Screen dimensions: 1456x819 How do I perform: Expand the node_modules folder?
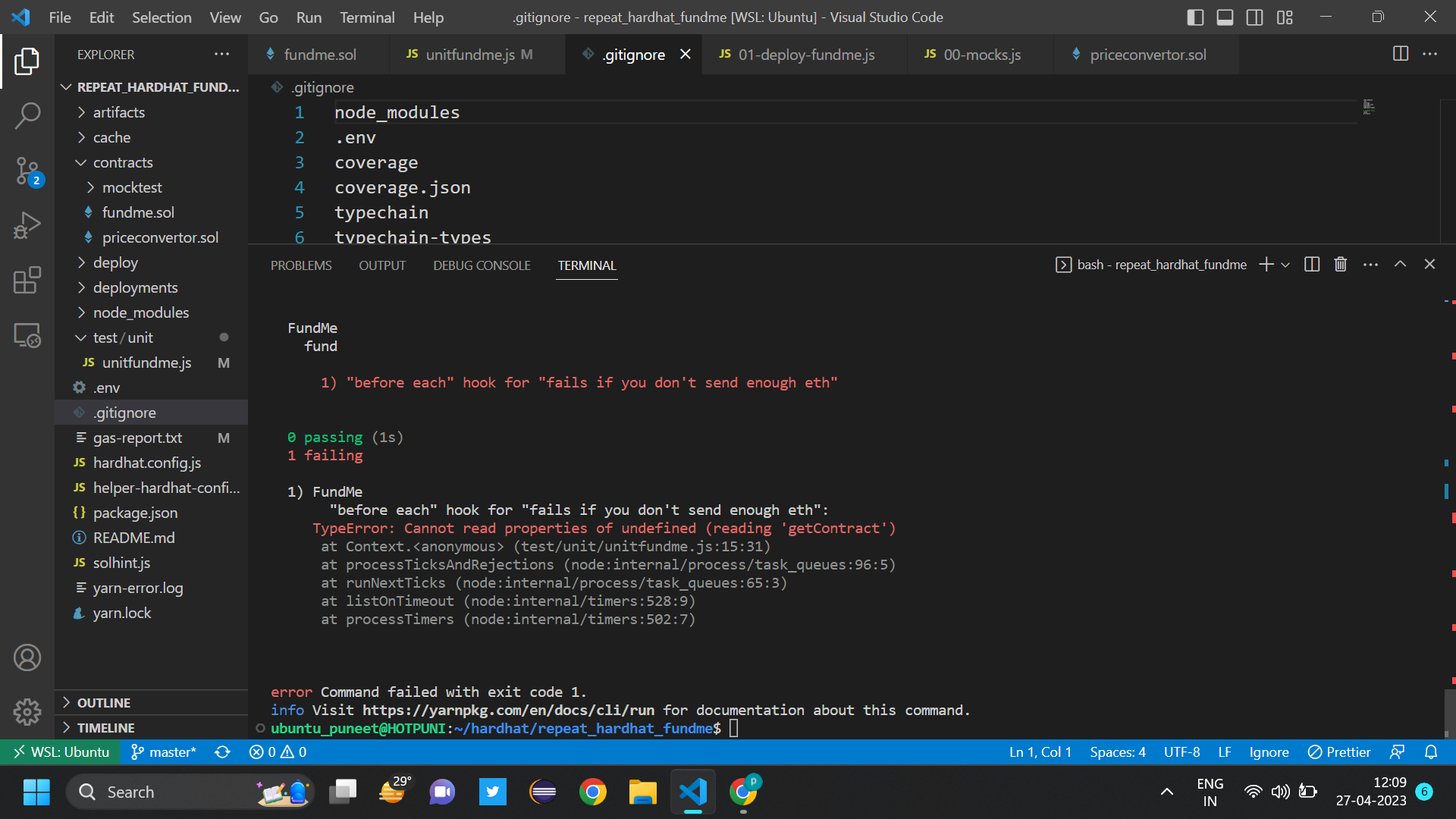pos(151,312)
